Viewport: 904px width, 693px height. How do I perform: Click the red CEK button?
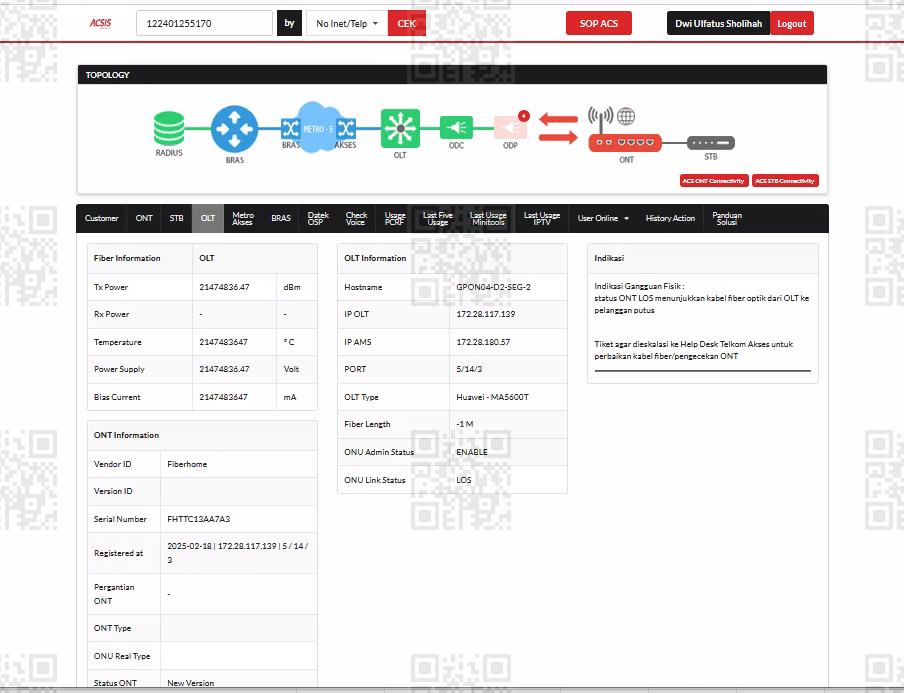(406, 24)
